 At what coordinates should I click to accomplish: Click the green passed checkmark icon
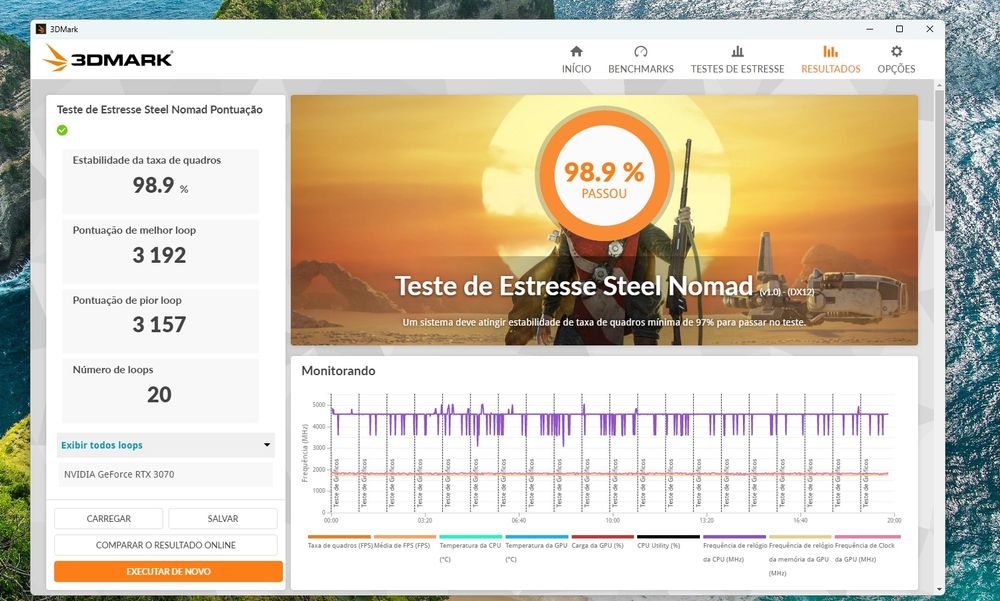(62, 130)
